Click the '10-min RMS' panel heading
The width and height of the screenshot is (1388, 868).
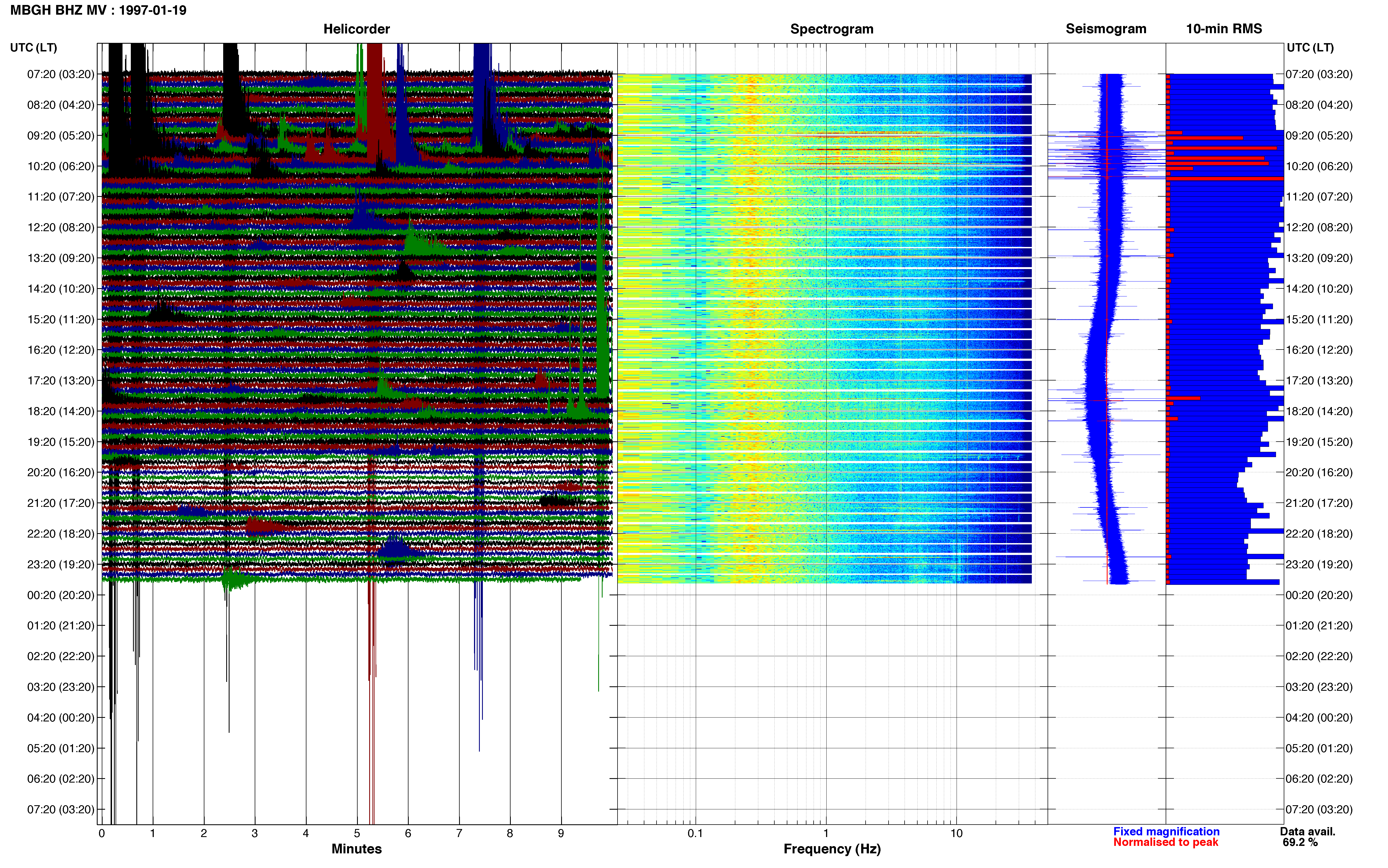pos(1224,29)
